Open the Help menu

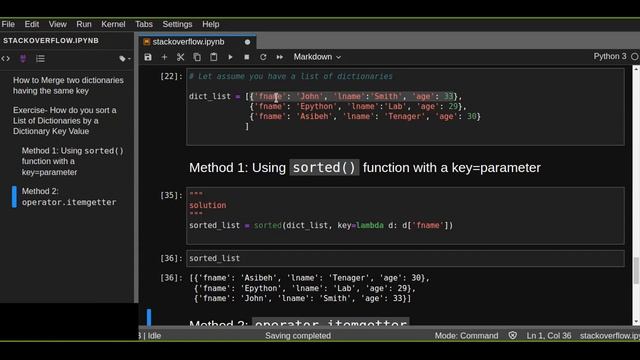point(211,24)
